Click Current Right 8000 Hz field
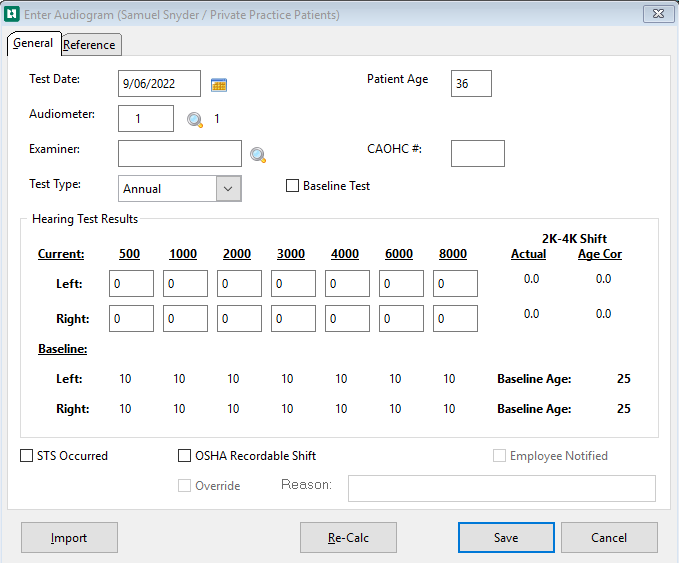 [455, 319]
